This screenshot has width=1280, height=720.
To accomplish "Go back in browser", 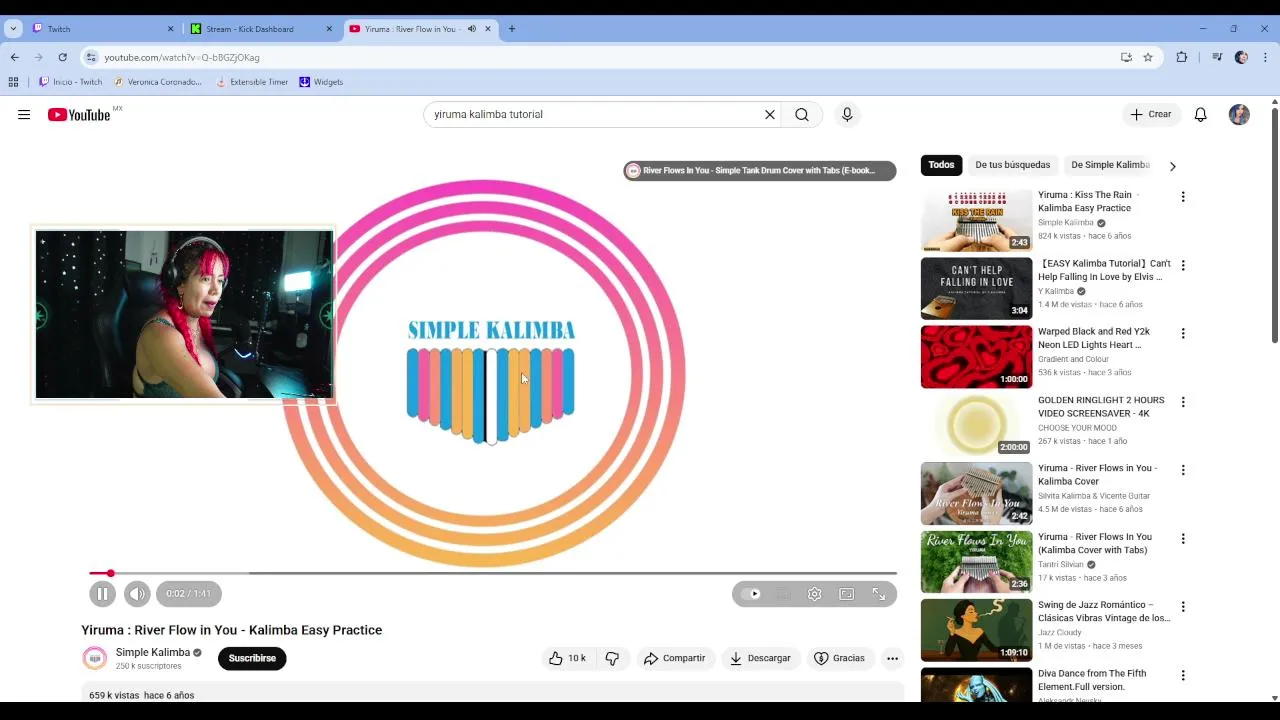I will pos(14,57).
